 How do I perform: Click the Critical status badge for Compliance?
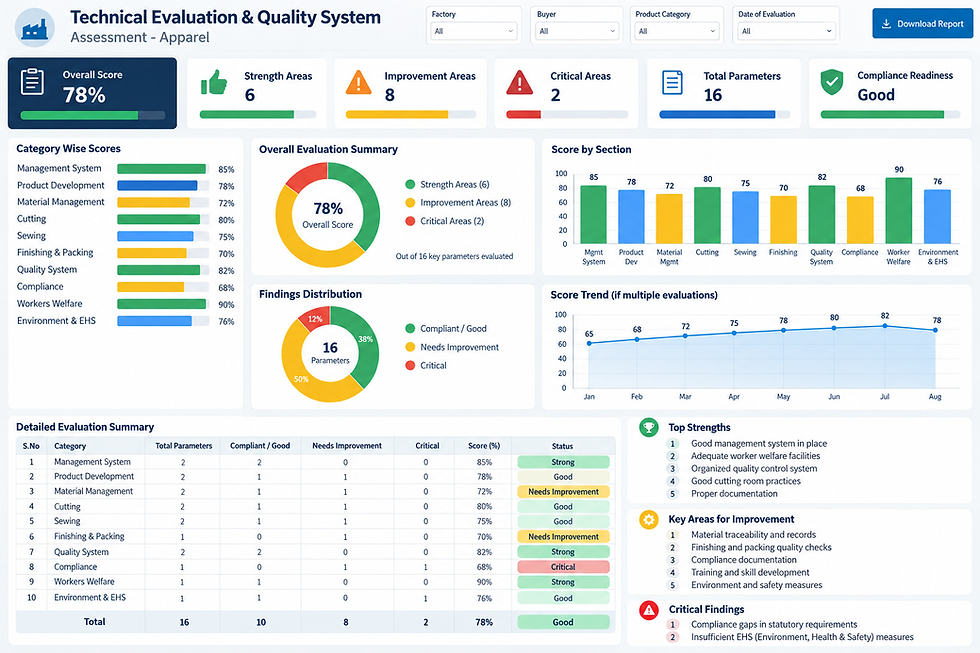coord(563,567)
